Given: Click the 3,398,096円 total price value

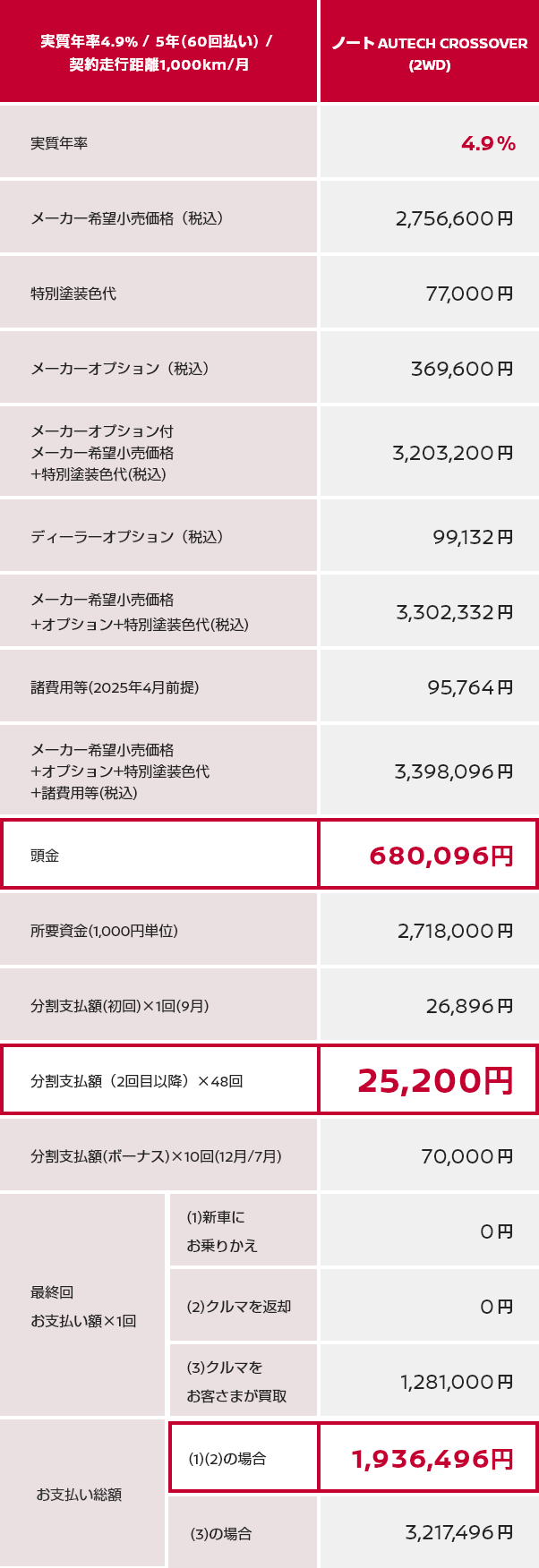Looking at the screenshot, I should click(x=453, y=771).
